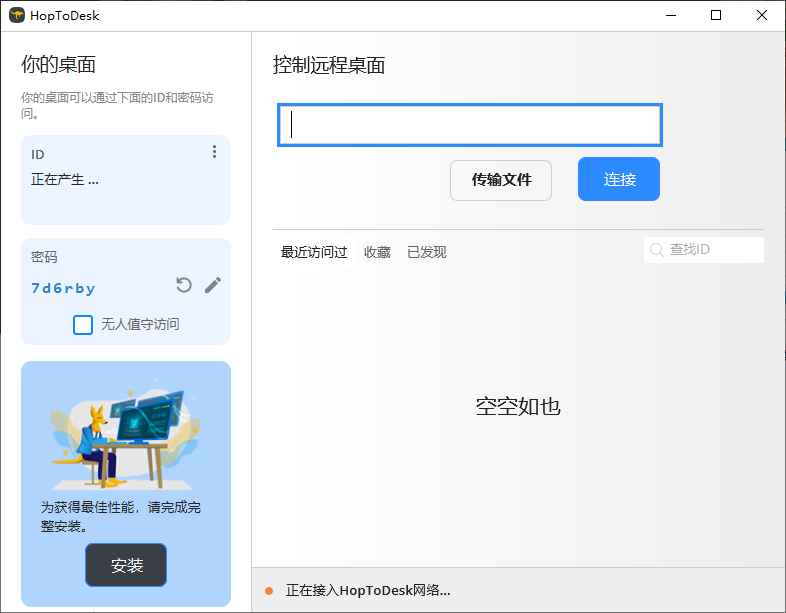Click the 传输文件 button
The height and width of the screenshot is (613, 786).
click(x=501, y=180)
